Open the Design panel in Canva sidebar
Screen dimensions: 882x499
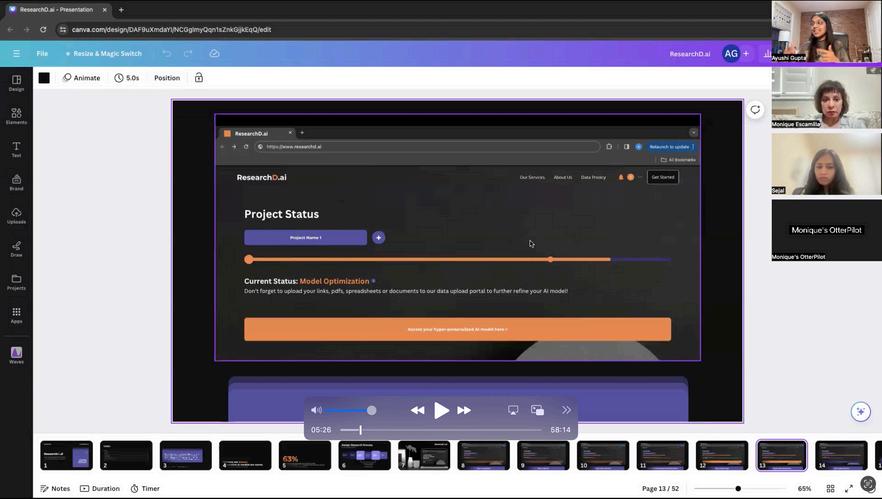point(16,83)
